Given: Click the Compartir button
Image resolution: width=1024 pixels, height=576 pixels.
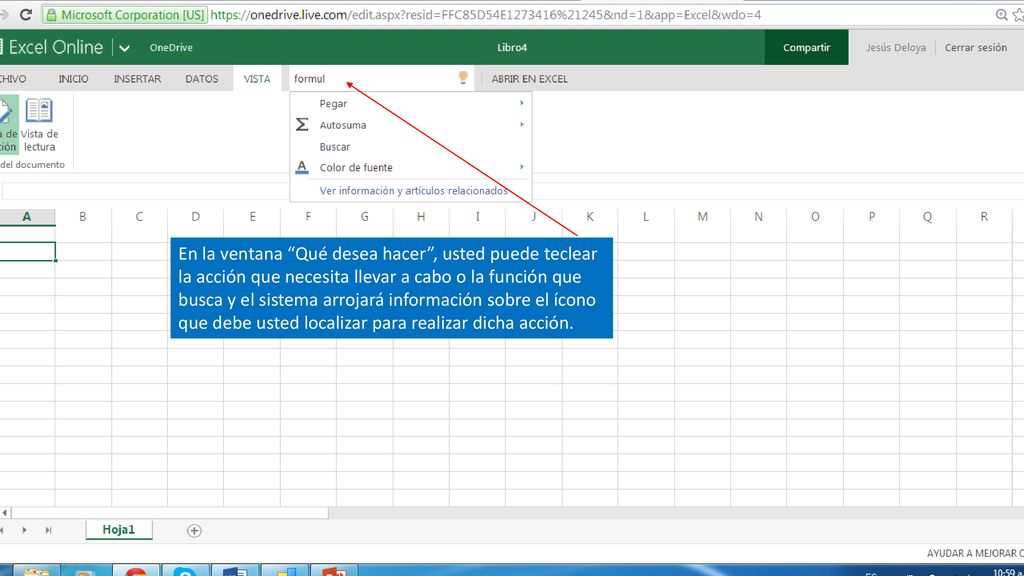Looking at the screenshot, I should [x=807, y=47].
